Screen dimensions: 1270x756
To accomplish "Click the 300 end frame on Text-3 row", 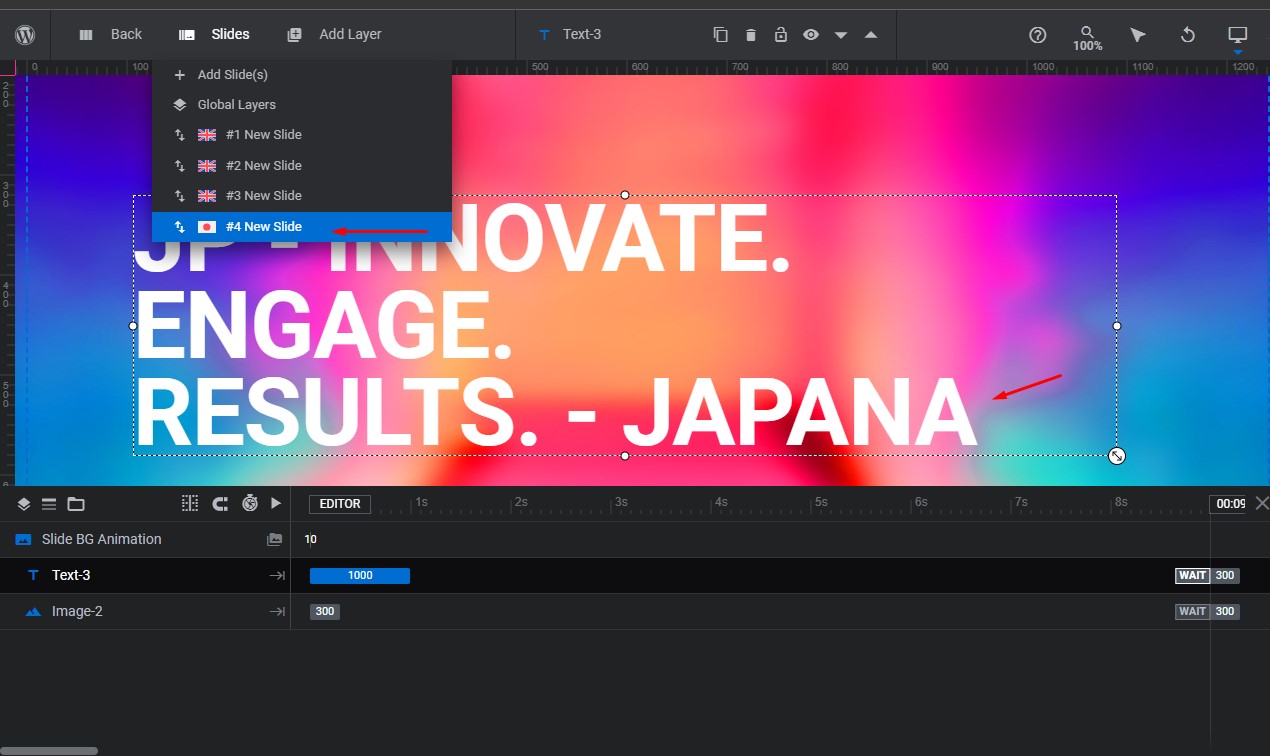I will (x=1225, y=575).
